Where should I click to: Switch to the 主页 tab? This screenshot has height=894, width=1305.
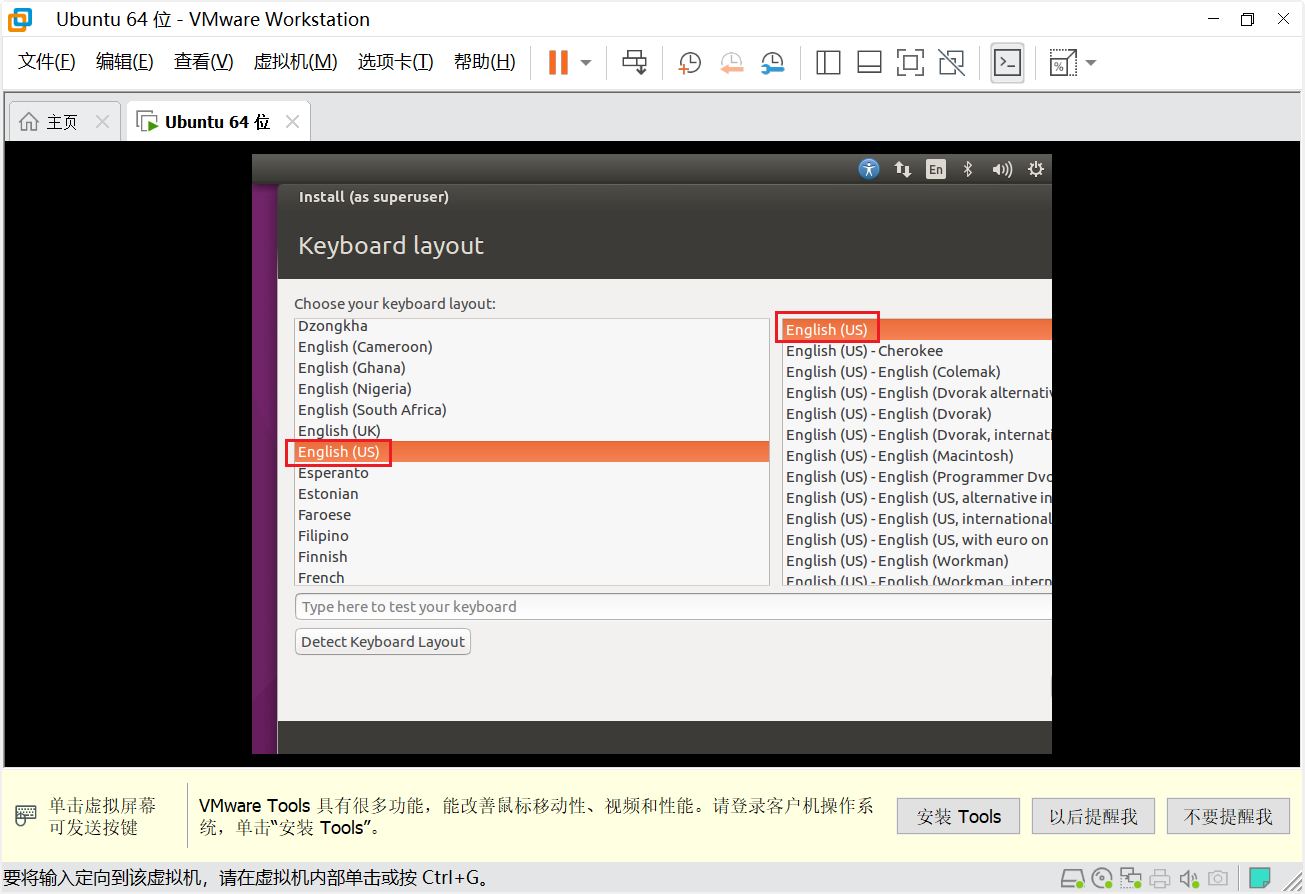pos(62,122)
